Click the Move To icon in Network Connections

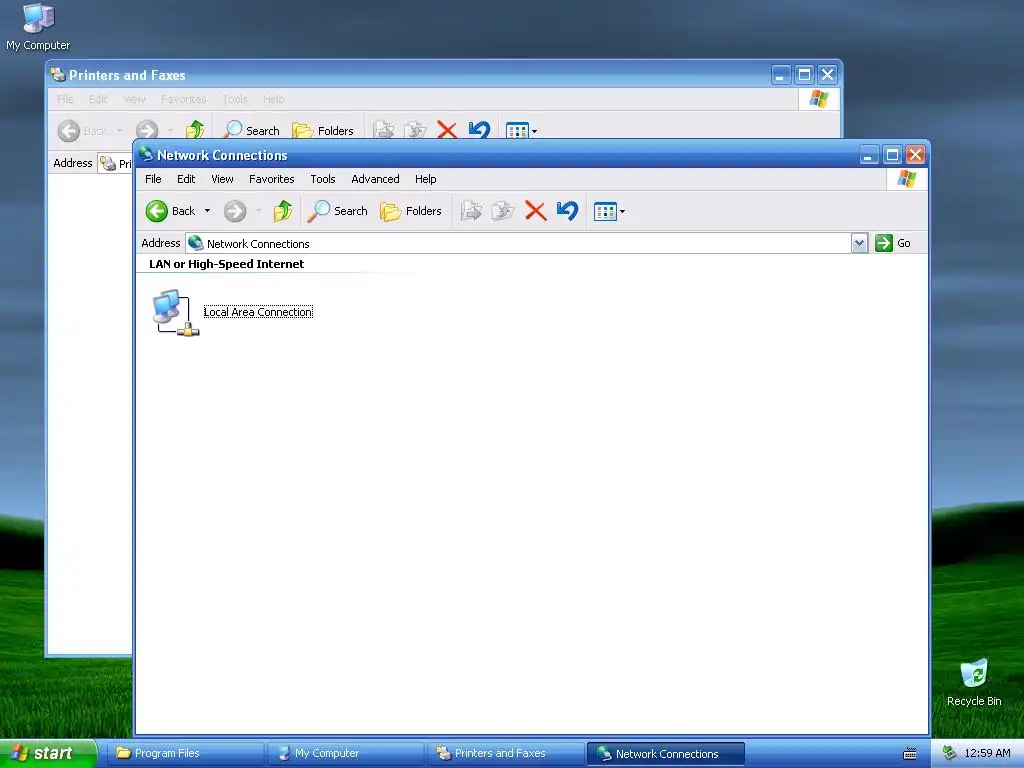click(472, 211)
